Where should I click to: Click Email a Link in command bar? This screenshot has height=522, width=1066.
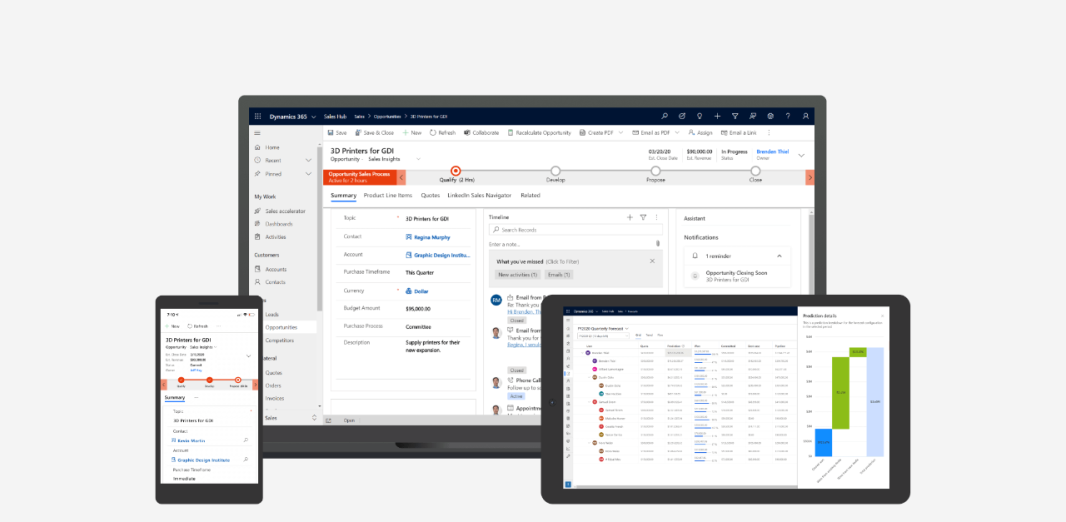738,133
